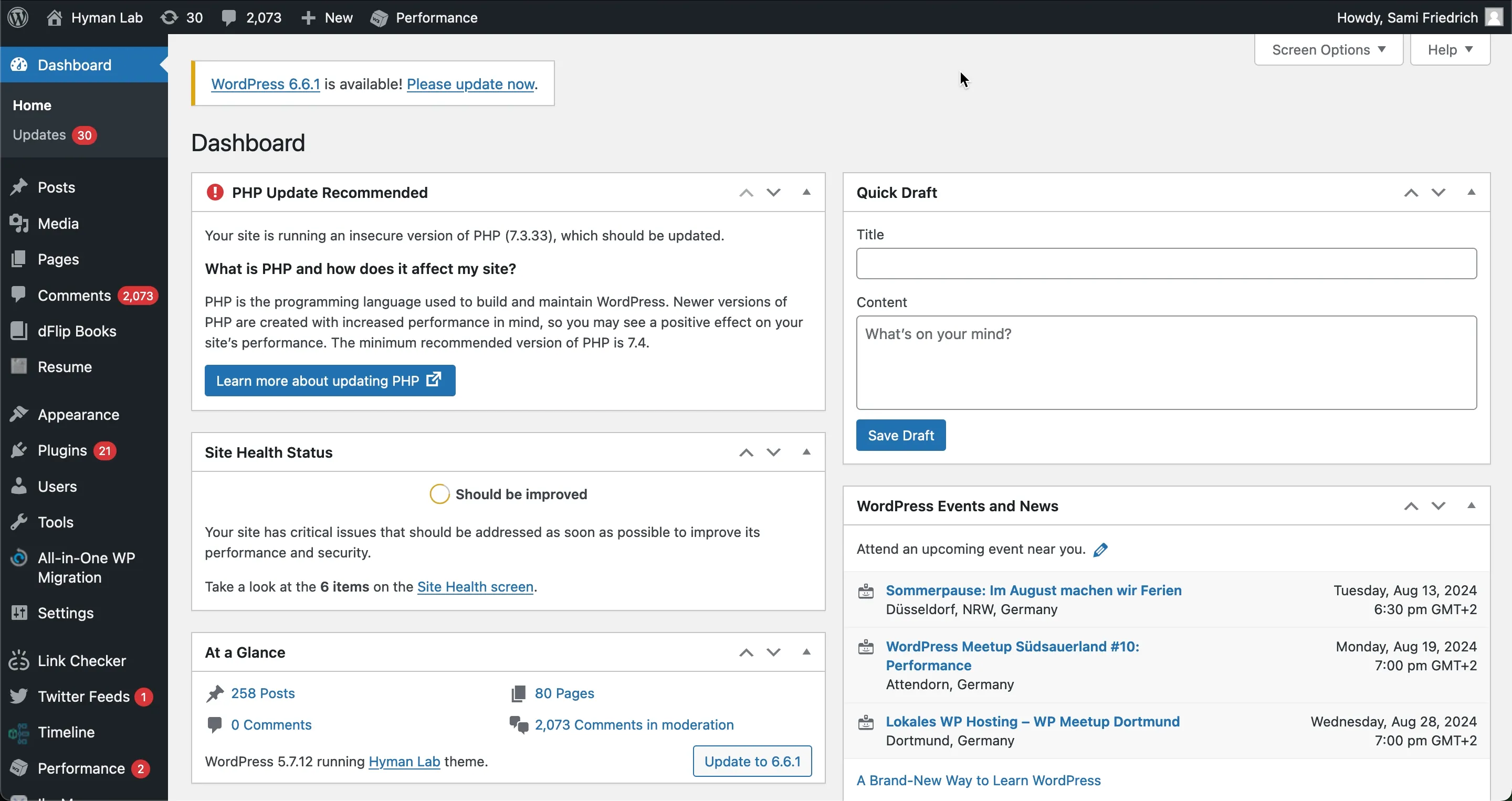Image resolution: width=1512 pixels, height=801 pixels.
Task: Click Save Draft button
Action: 901,435
